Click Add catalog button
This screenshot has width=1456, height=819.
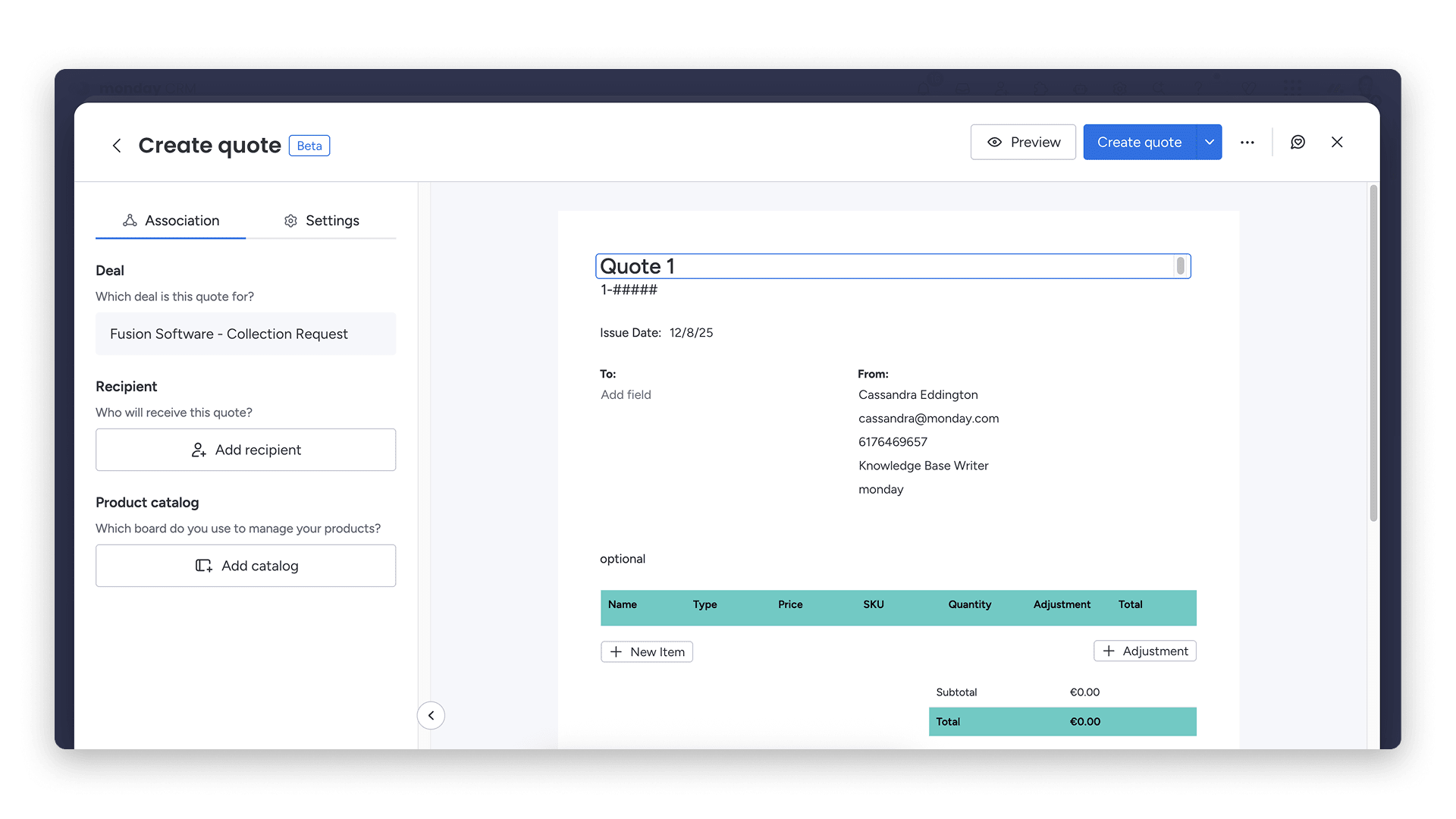[x=246, y=566]
